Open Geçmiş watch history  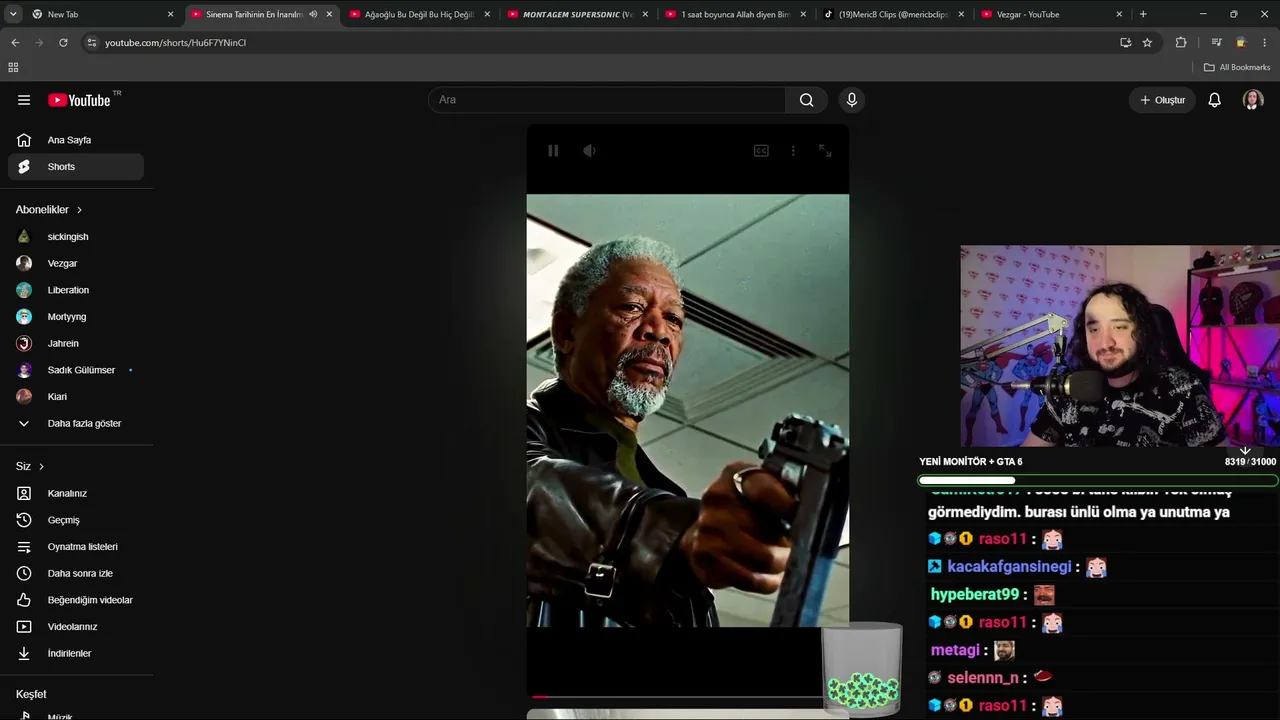click(76, 520)
